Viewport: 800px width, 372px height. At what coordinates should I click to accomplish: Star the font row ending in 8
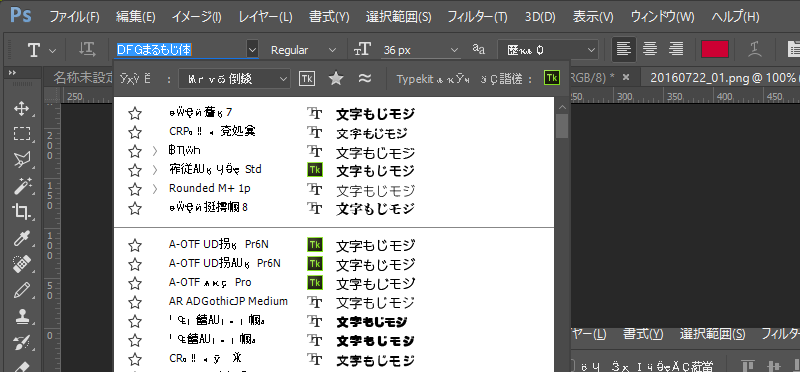point(135,208)
